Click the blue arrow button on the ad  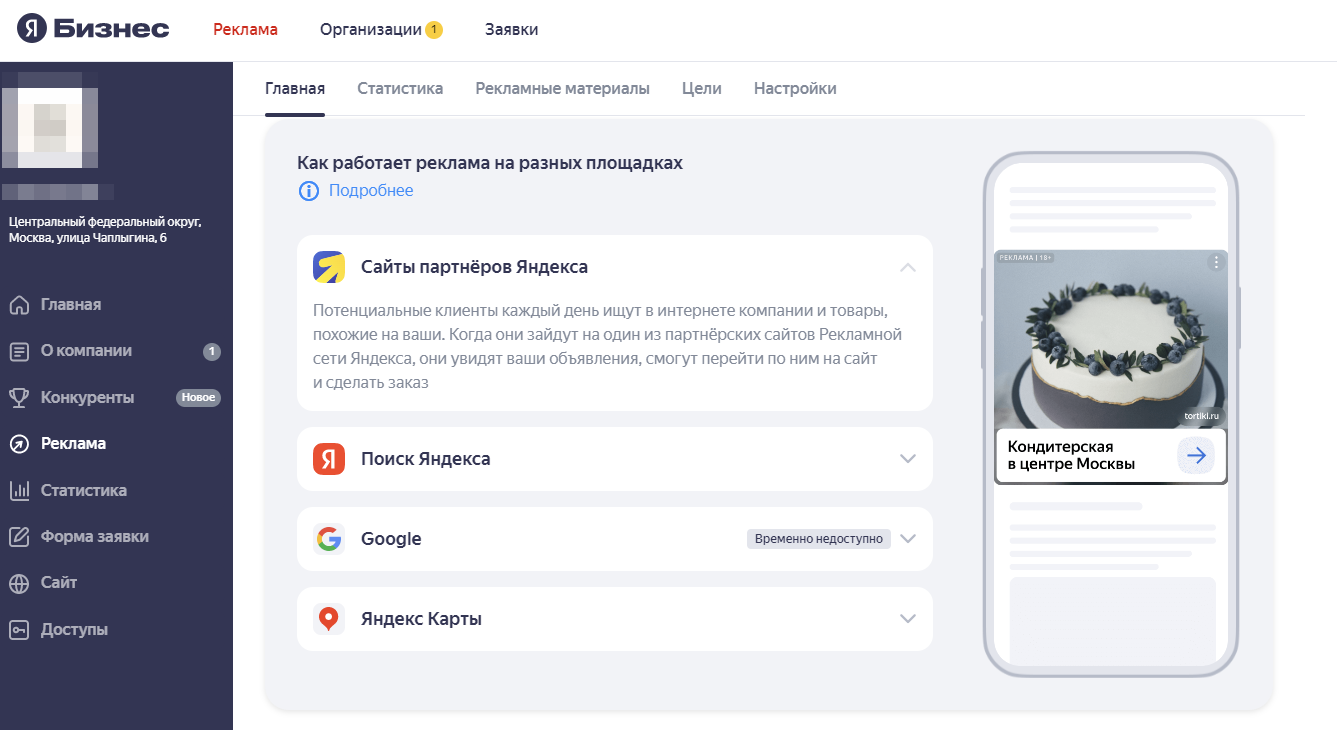click(1196, 456)
